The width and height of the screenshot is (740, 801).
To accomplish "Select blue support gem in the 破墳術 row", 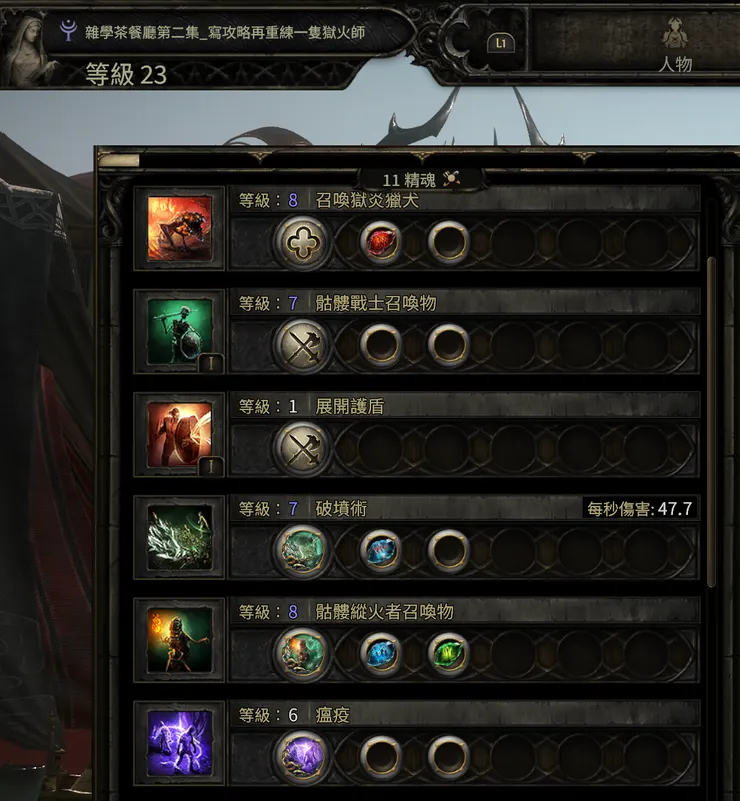I will click(380, 551).
